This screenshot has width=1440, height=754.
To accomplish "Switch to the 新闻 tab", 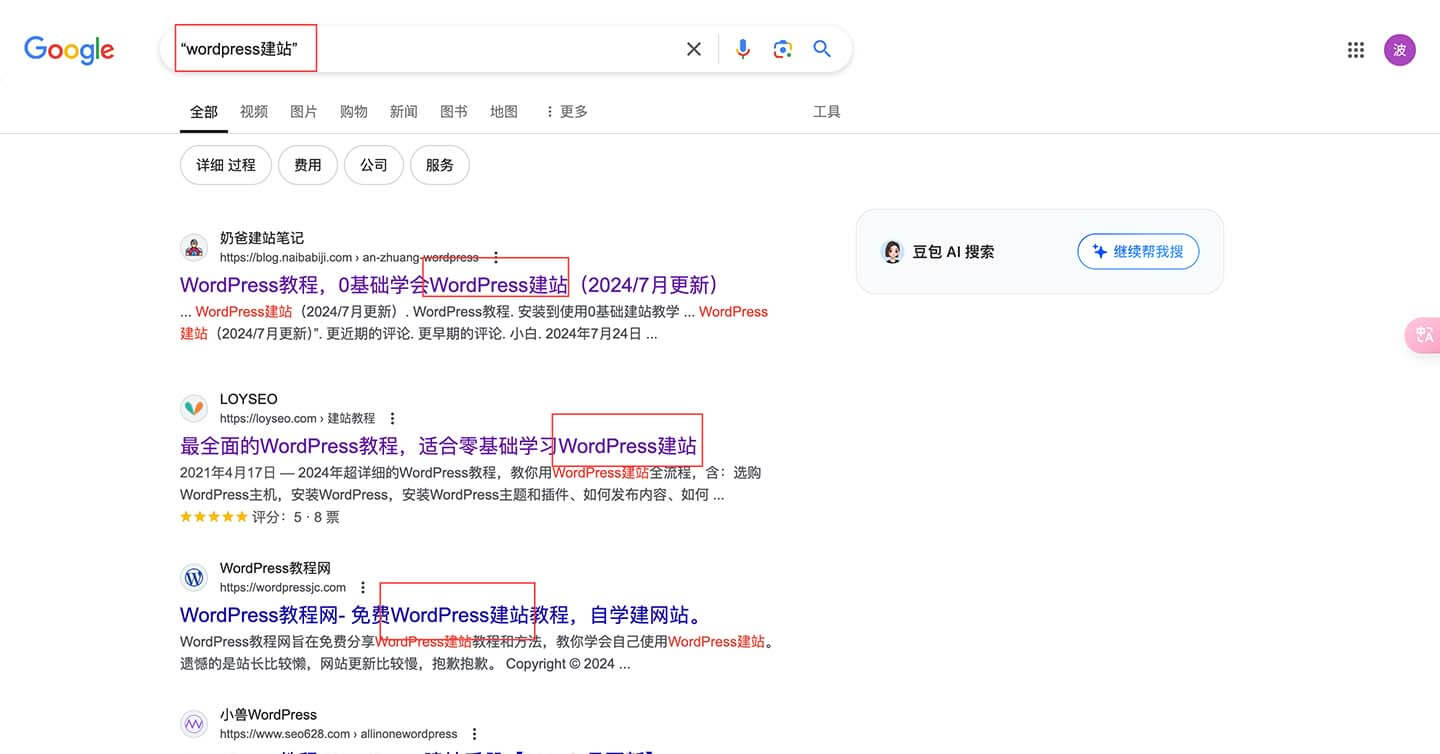I will tap(404, 112).
